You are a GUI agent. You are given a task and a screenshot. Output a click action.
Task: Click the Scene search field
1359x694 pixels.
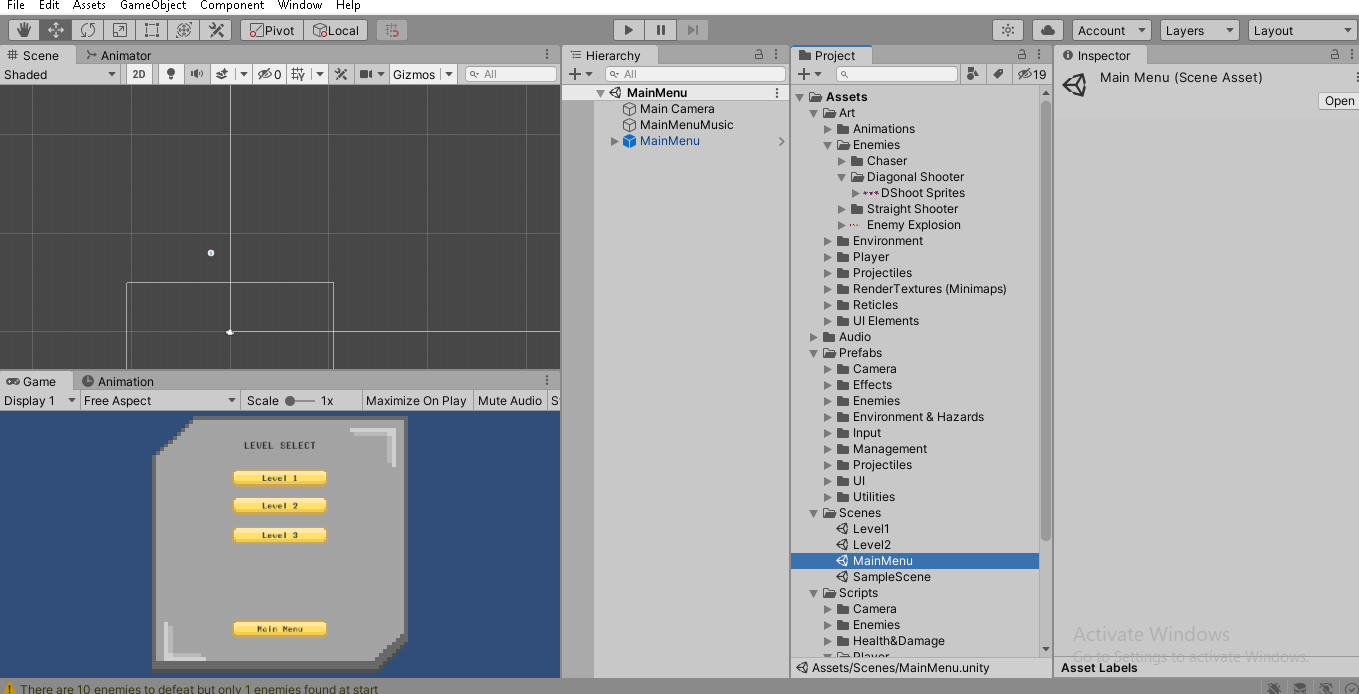(x=512, y=74)
